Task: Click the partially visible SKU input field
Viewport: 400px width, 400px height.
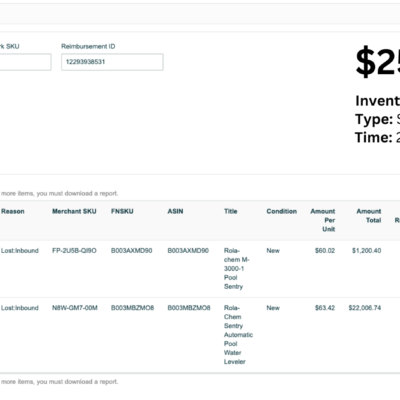Action: tap(25, 62)
